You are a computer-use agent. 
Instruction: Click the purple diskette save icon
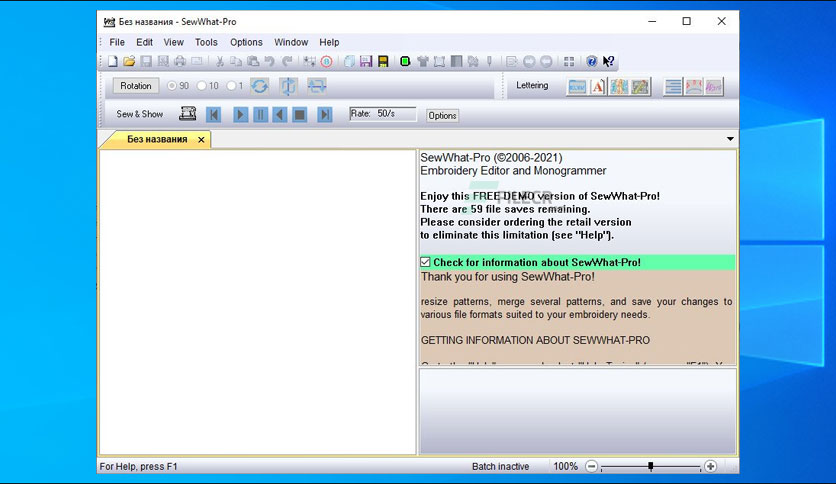(x=366, y=61)
